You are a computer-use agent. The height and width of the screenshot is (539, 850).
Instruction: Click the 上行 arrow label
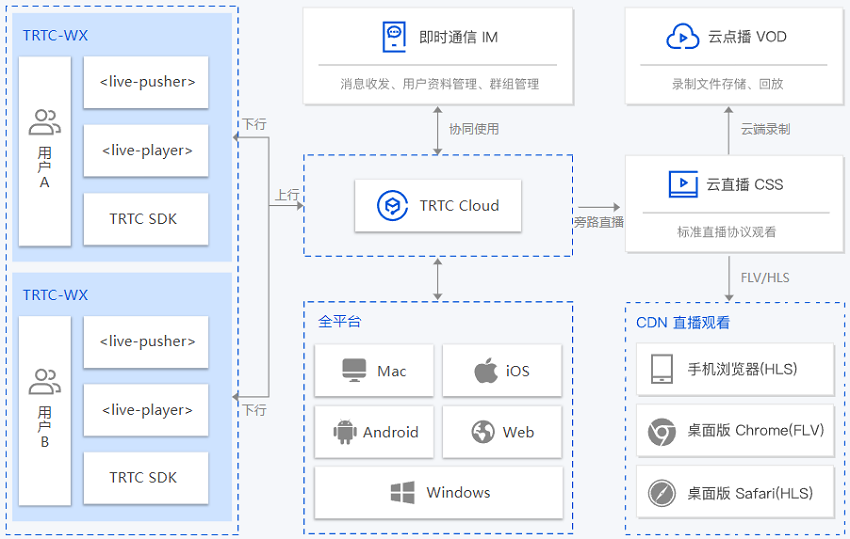(x=287, y=195)
